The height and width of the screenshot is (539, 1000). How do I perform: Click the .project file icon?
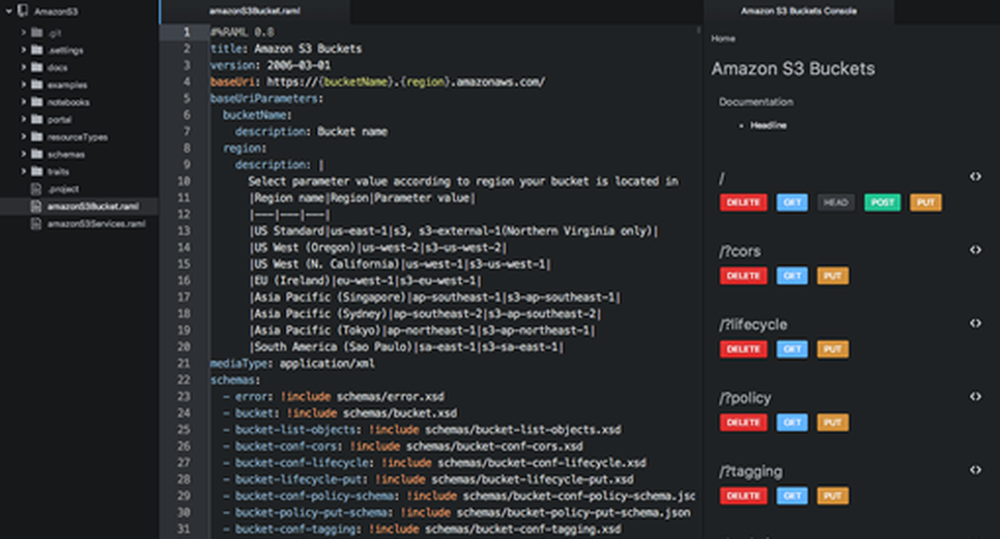[36, 189]
